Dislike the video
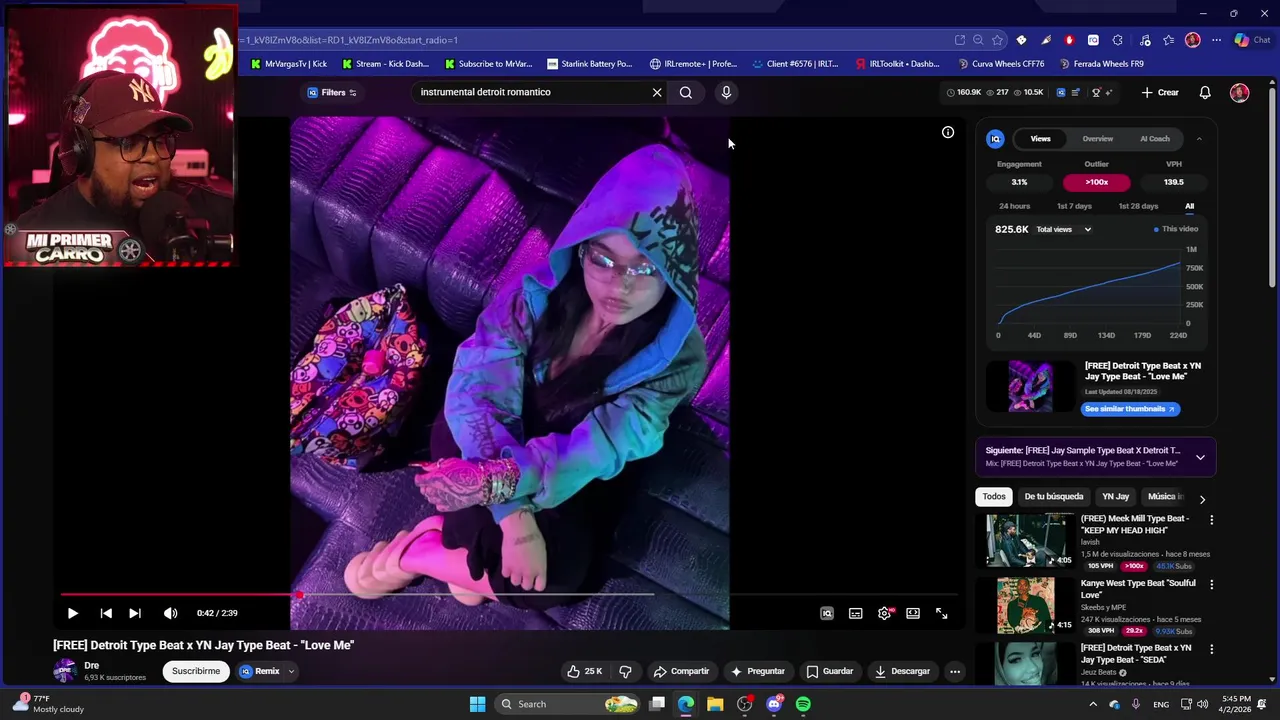The image size is (1280, 720). [625, 671]
